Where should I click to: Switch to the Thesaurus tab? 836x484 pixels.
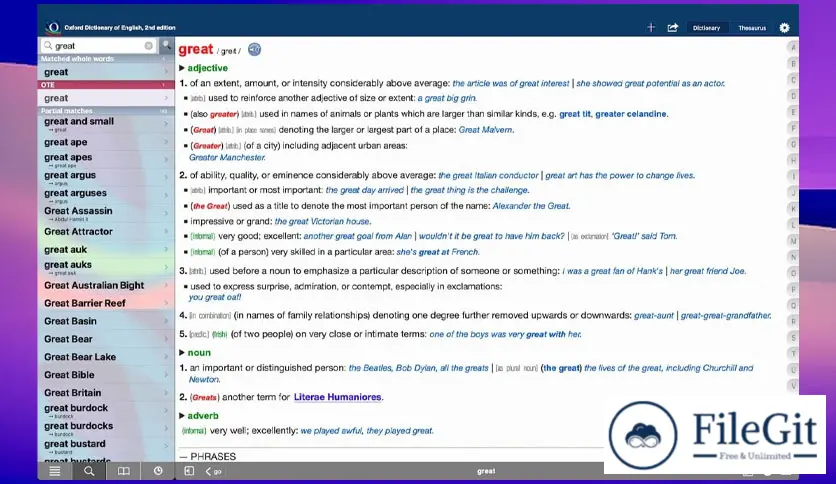(752, 28)
